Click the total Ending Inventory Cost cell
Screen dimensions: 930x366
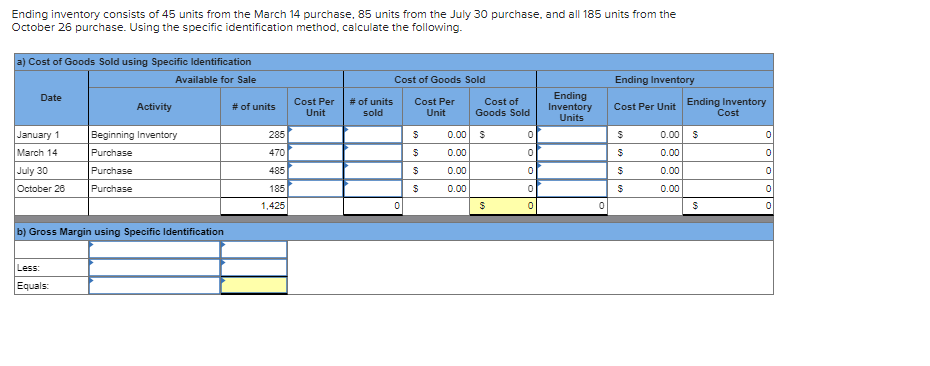(x=728, y=206)
